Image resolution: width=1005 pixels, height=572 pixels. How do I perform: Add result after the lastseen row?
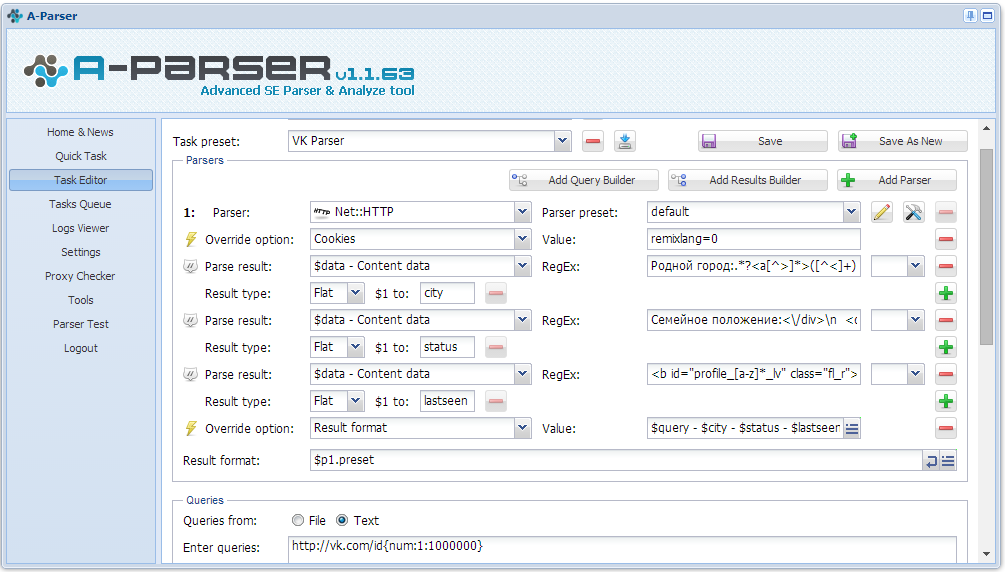tap(945, 401)
